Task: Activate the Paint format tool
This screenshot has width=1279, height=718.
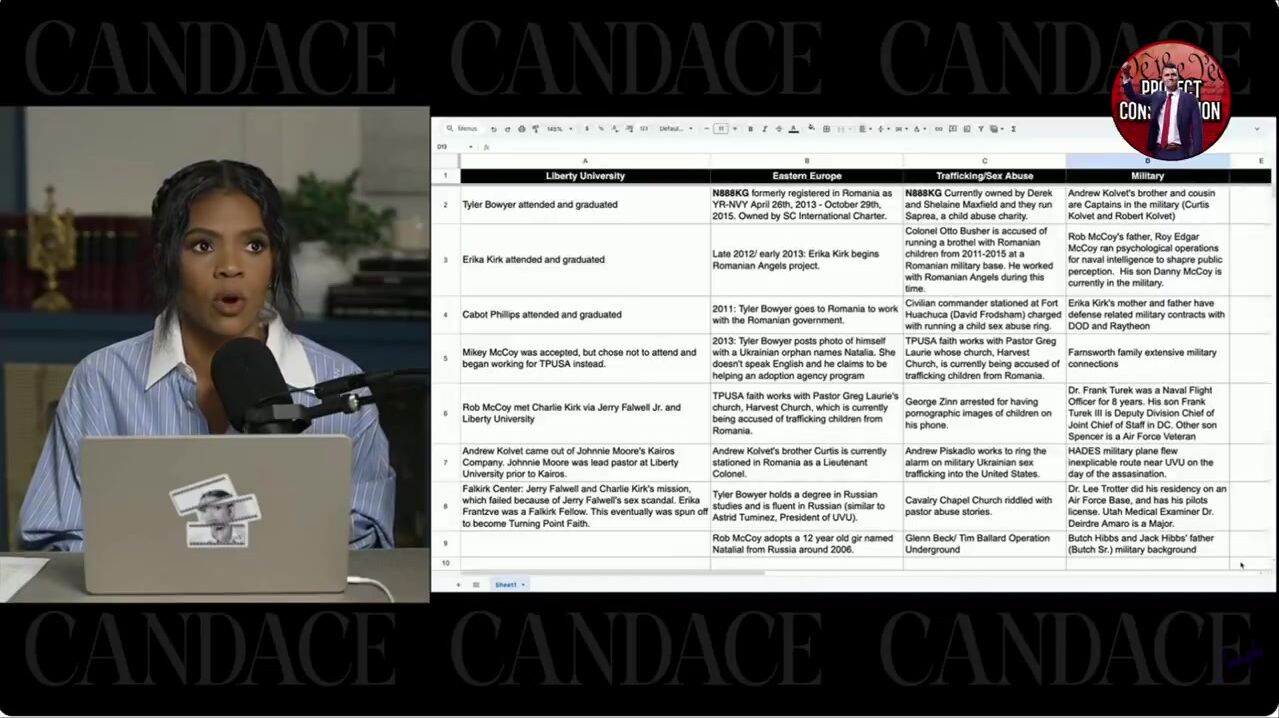Action: coord(535,129)
